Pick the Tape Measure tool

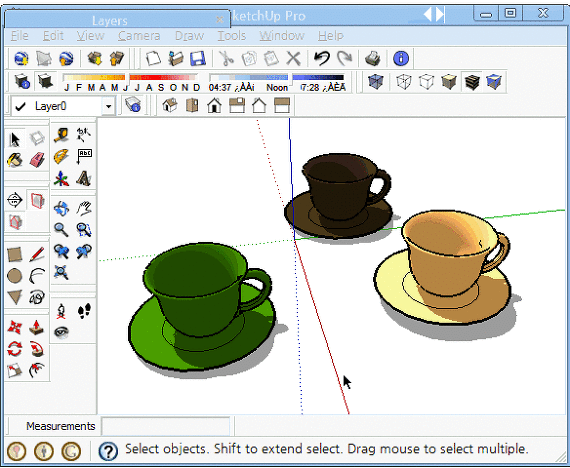point(61,135)
